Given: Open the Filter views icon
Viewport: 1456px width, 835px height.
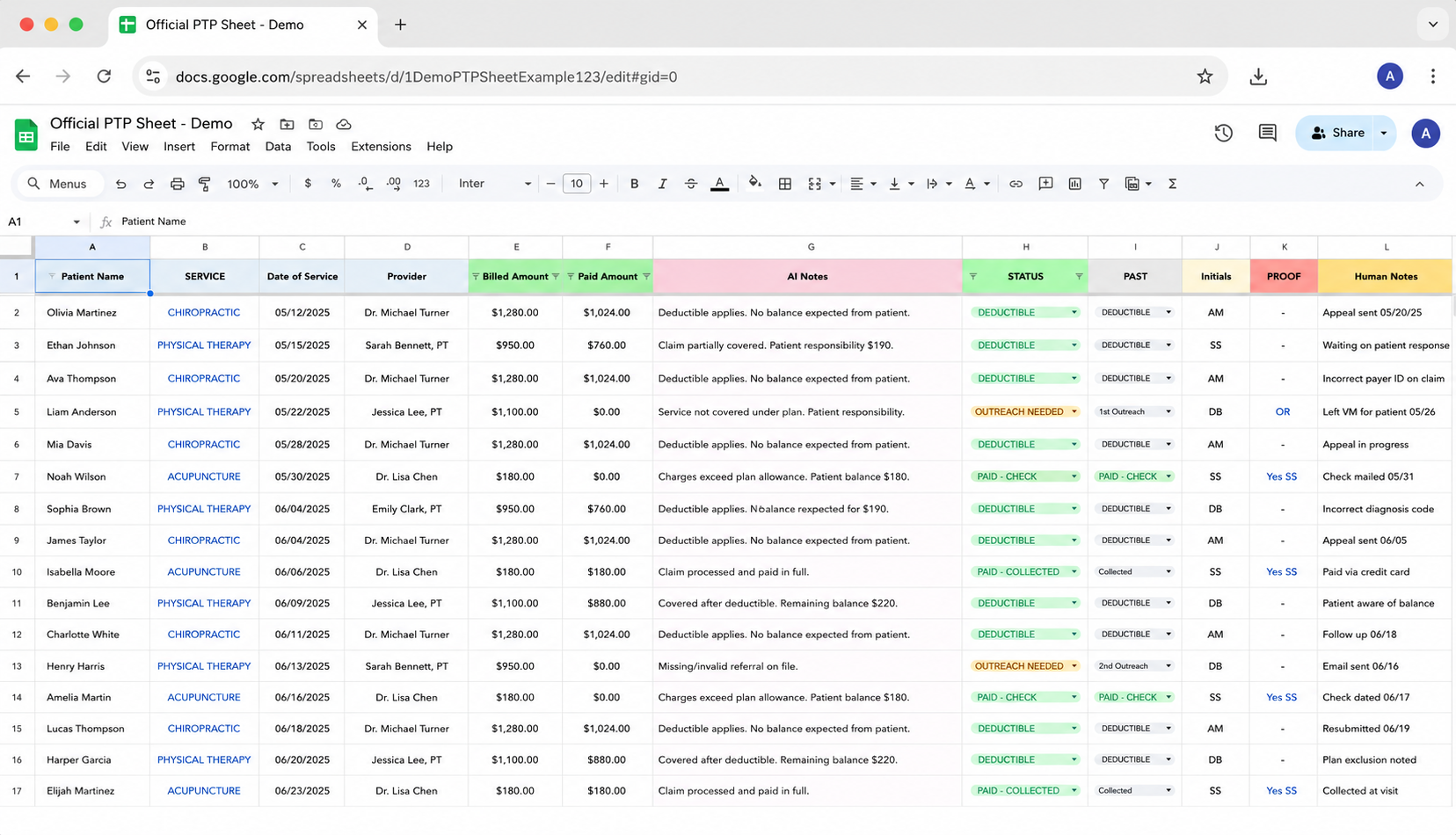Looking at the screenshot, I should (1132, 184).
